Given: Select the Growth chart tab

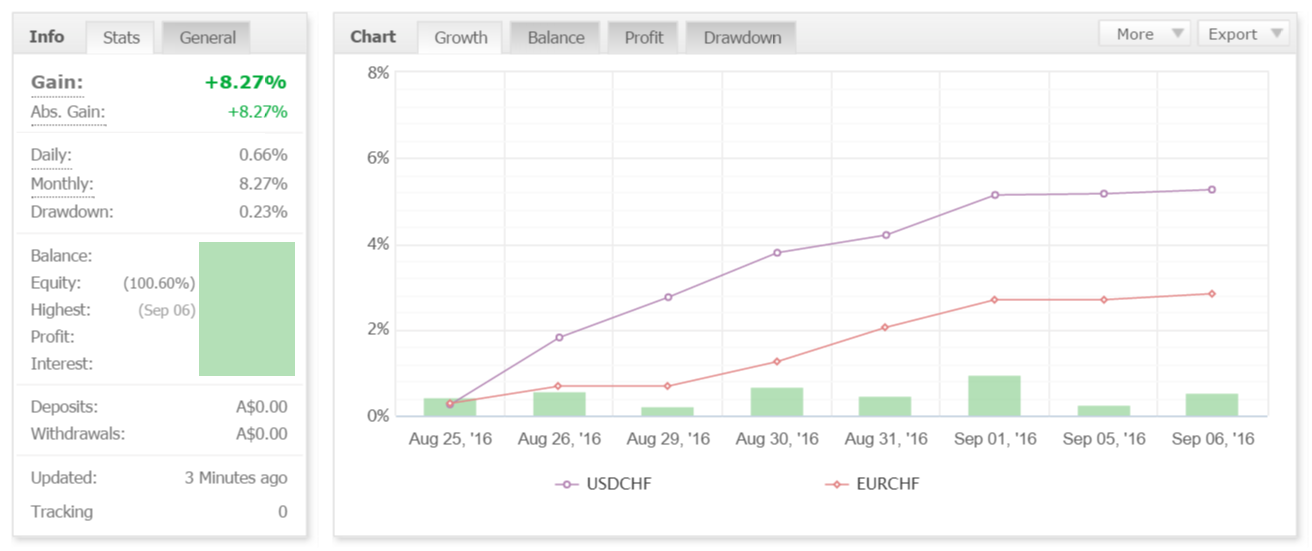Looking at the screenshot, I should click(x=461, y=38).
